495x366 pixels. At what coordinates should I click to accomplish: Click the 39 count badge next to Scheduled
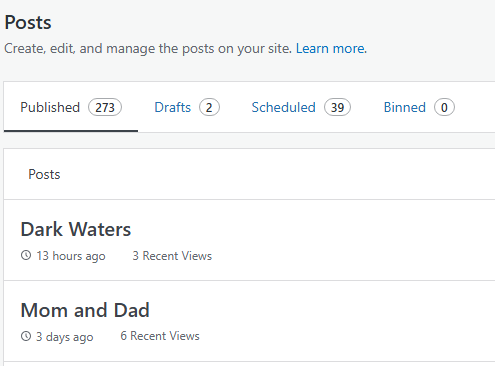pyautogui.click(x=337, y=107)
